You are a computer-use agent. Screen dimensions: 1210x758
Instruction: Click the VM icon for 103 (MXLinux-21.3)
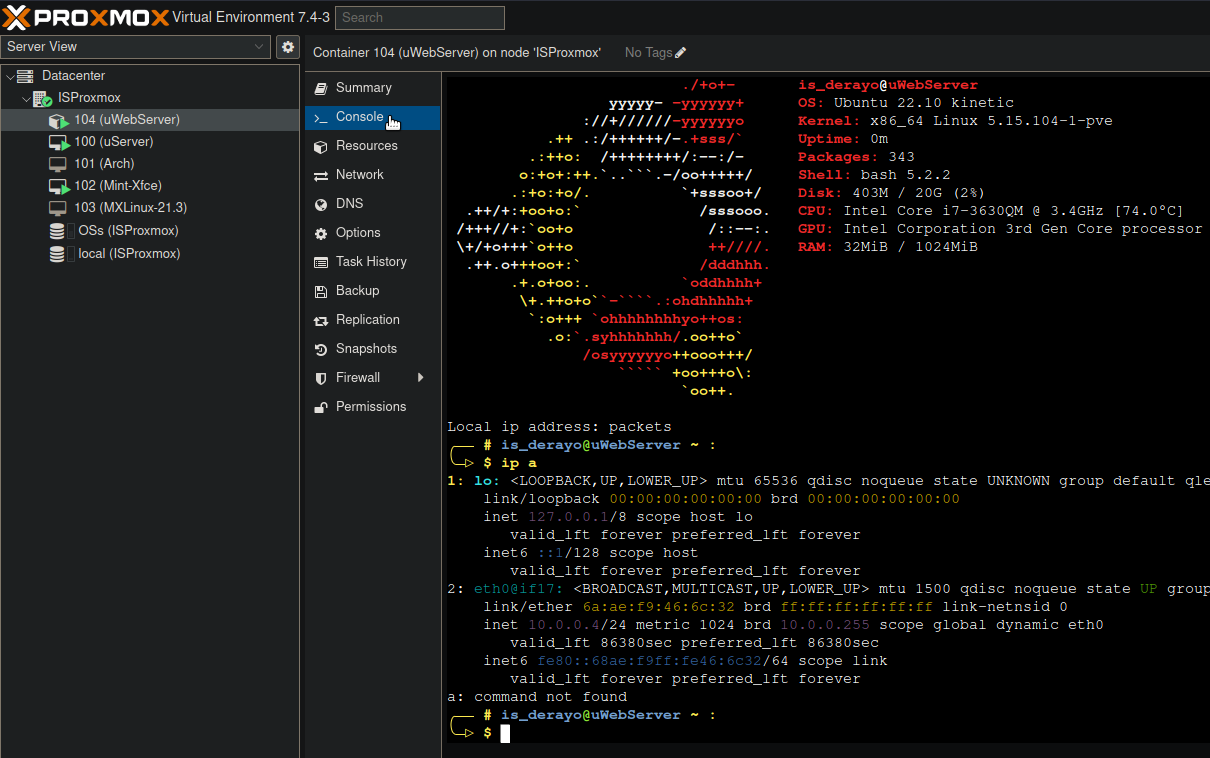pos(58,208)
